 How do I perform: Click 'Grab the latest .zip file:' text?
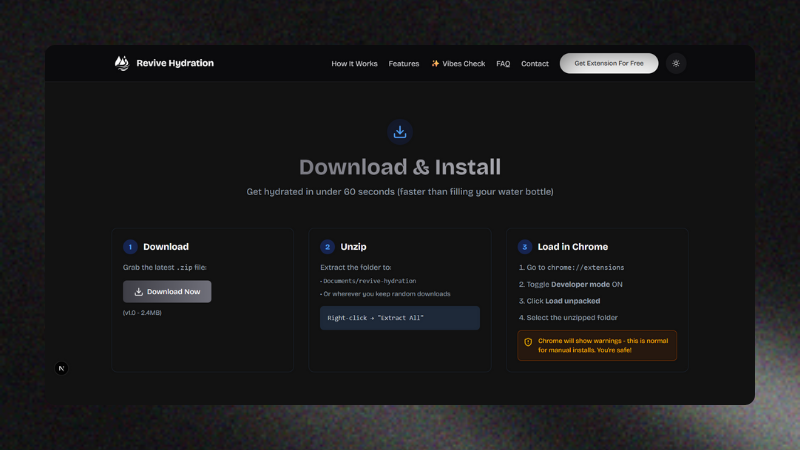coord(164,267)
